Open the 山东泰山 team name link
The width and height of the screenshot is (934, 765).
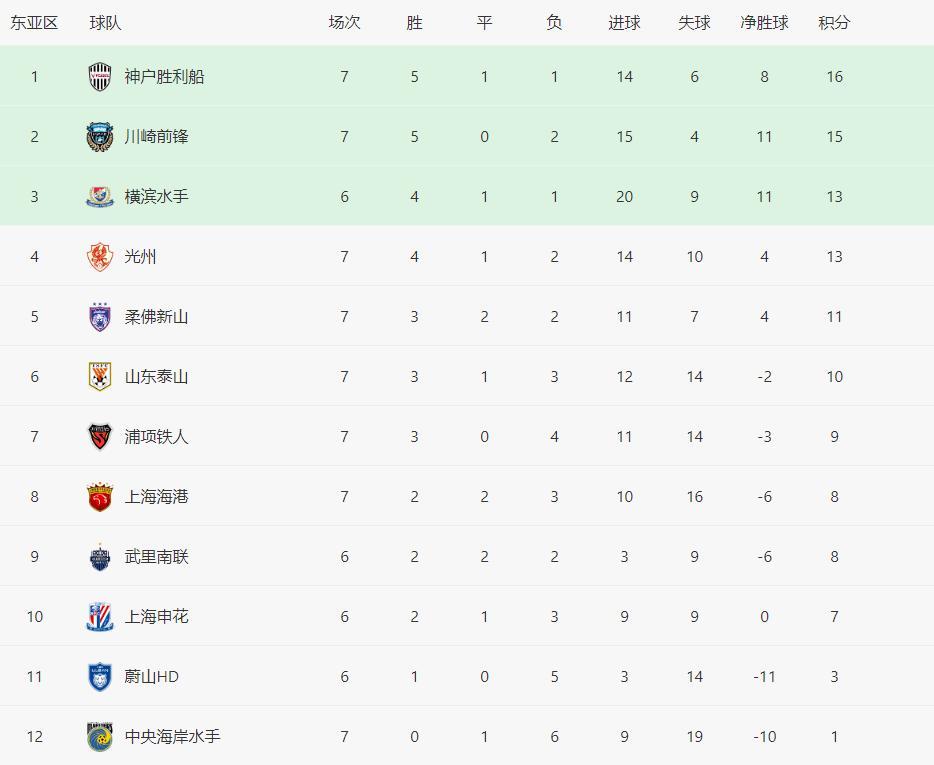point(156,377)
